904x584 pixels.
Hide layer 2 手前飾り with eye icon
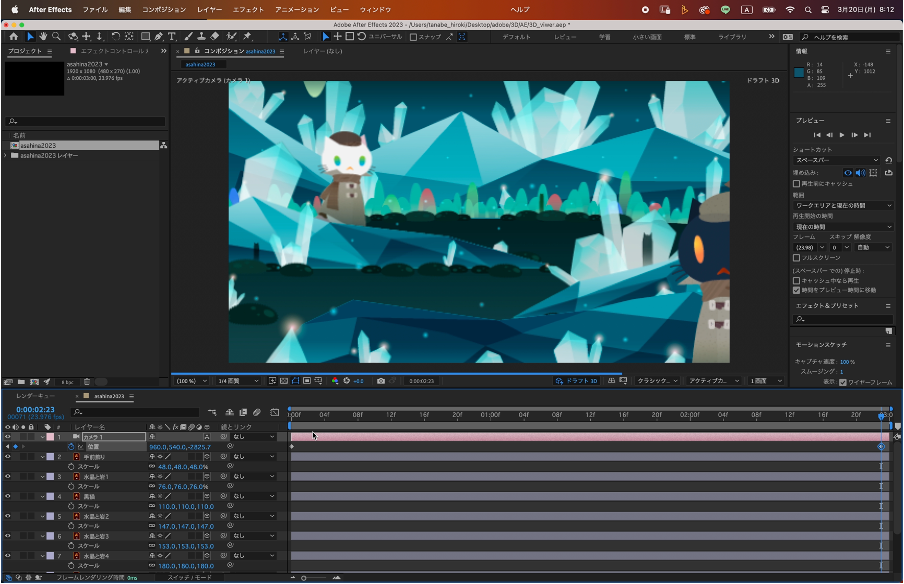7,457
